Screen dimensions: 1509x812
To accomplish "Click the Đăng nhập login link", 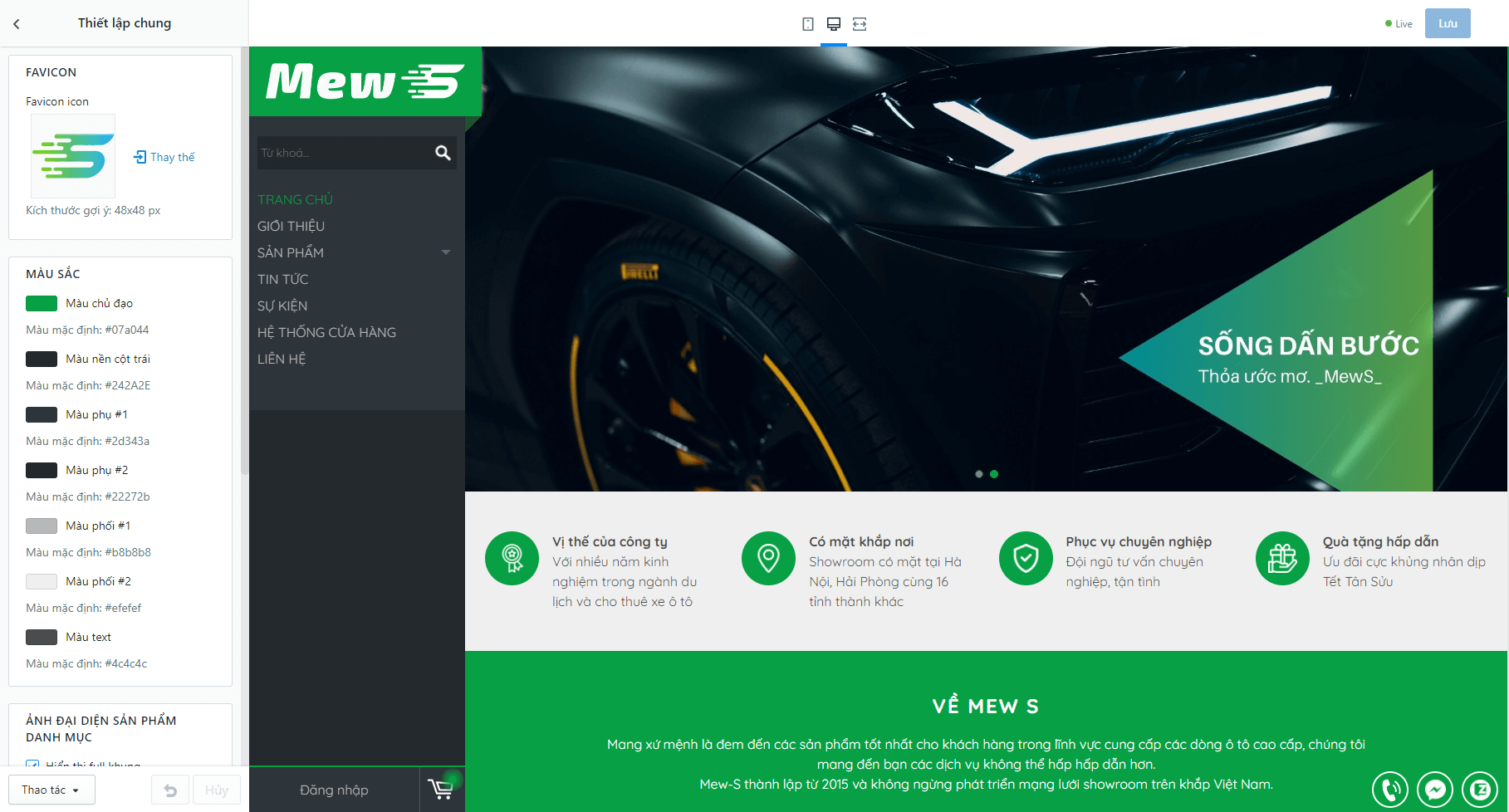I will [334, 790].
